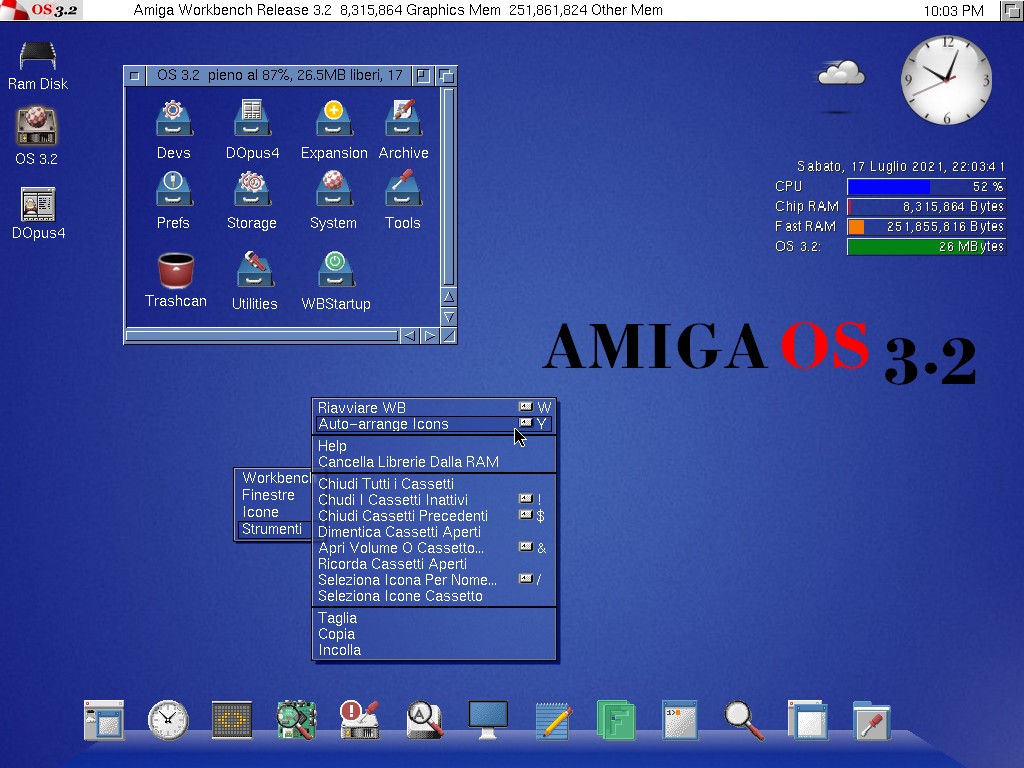Screen dimensions: 1024x768
Task: Open the Finestre submenu
Action: (x=268, y=495)
